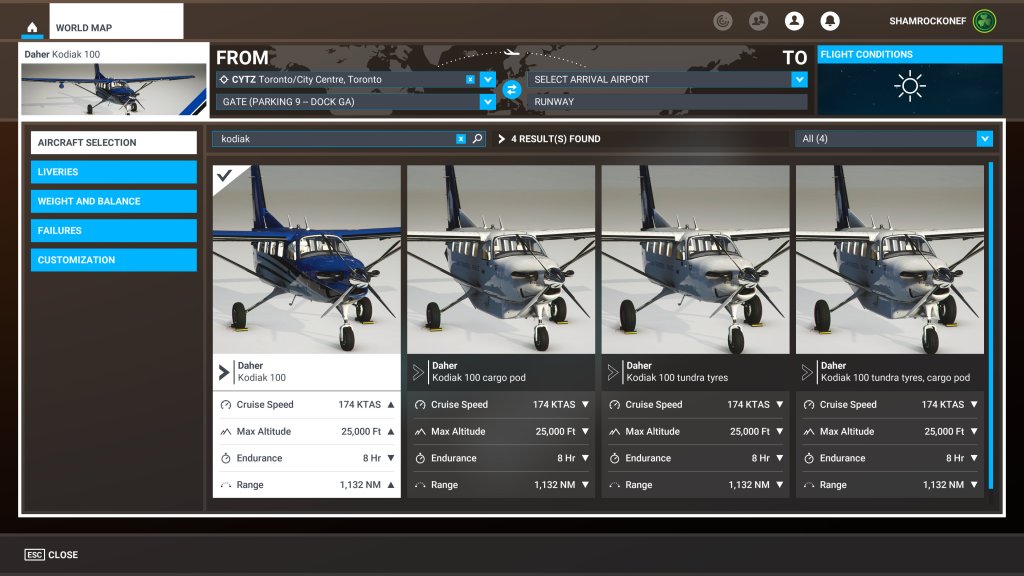
Task: Switch to Weight and Balance tab
Action: tap(113, 201)
